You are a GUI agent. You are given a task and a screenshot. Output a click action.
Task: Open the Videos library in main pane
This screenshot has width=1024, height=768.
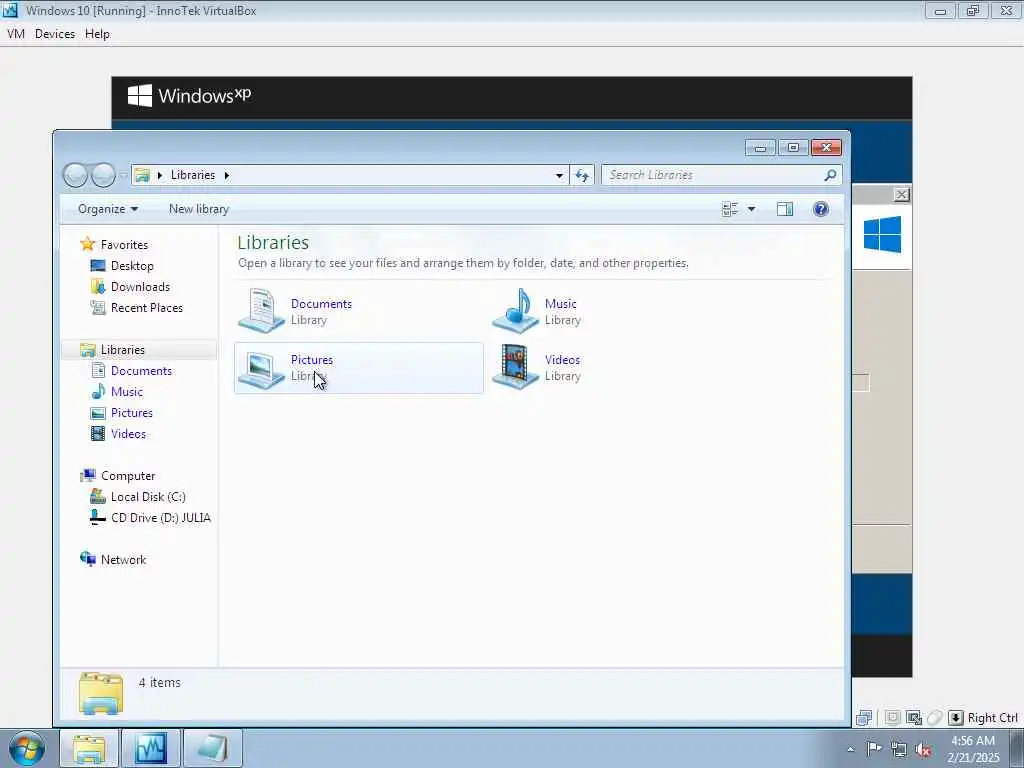pyautogui.click(x=613, y=368)
